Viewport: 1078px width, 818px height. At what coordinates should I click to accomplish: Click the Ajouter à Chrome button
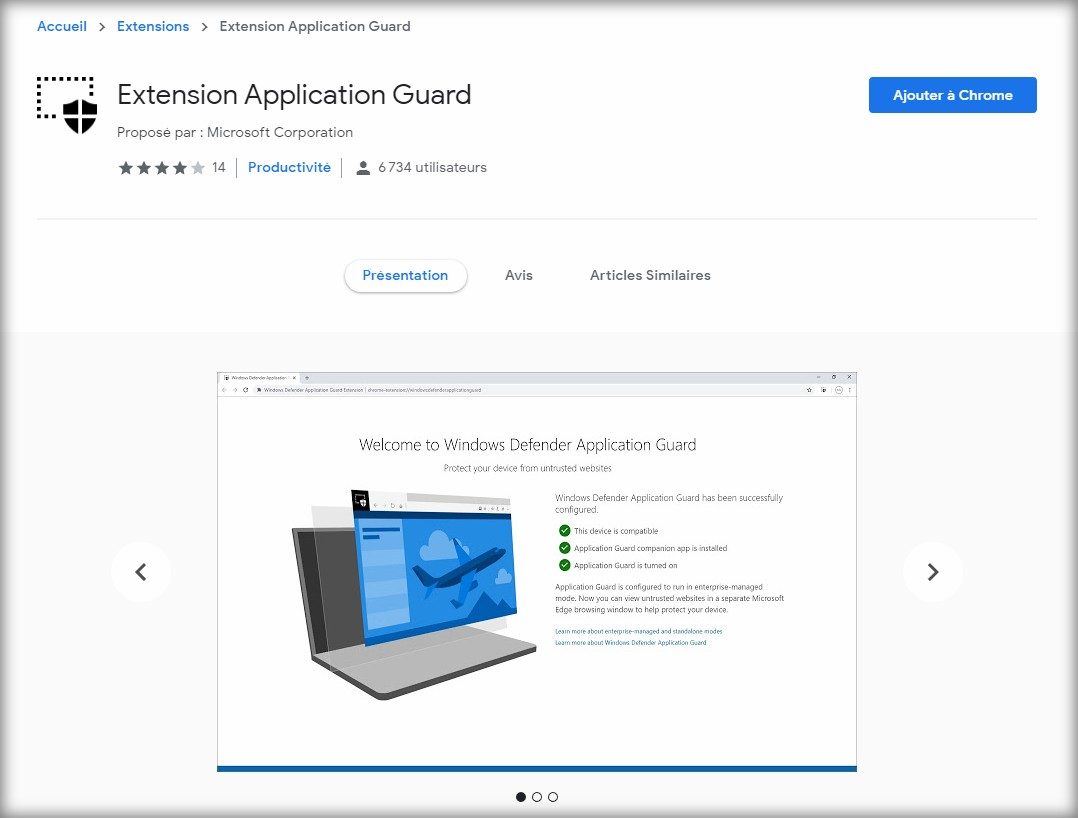(x=952, y=95)
